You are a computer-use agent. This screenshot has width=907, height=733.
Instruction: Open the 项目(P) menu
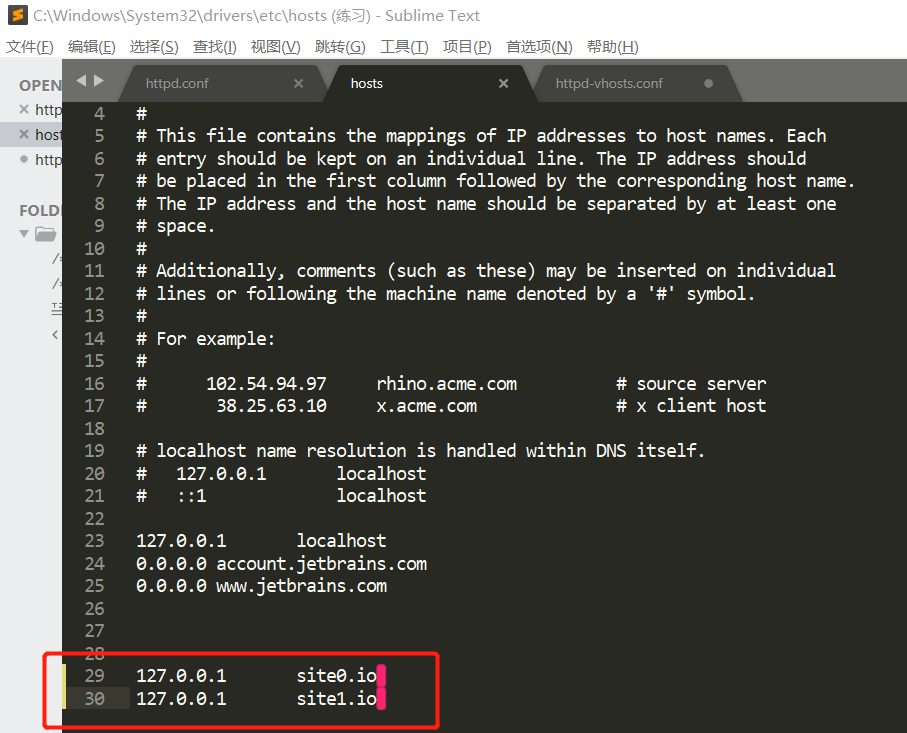point(467,47)
